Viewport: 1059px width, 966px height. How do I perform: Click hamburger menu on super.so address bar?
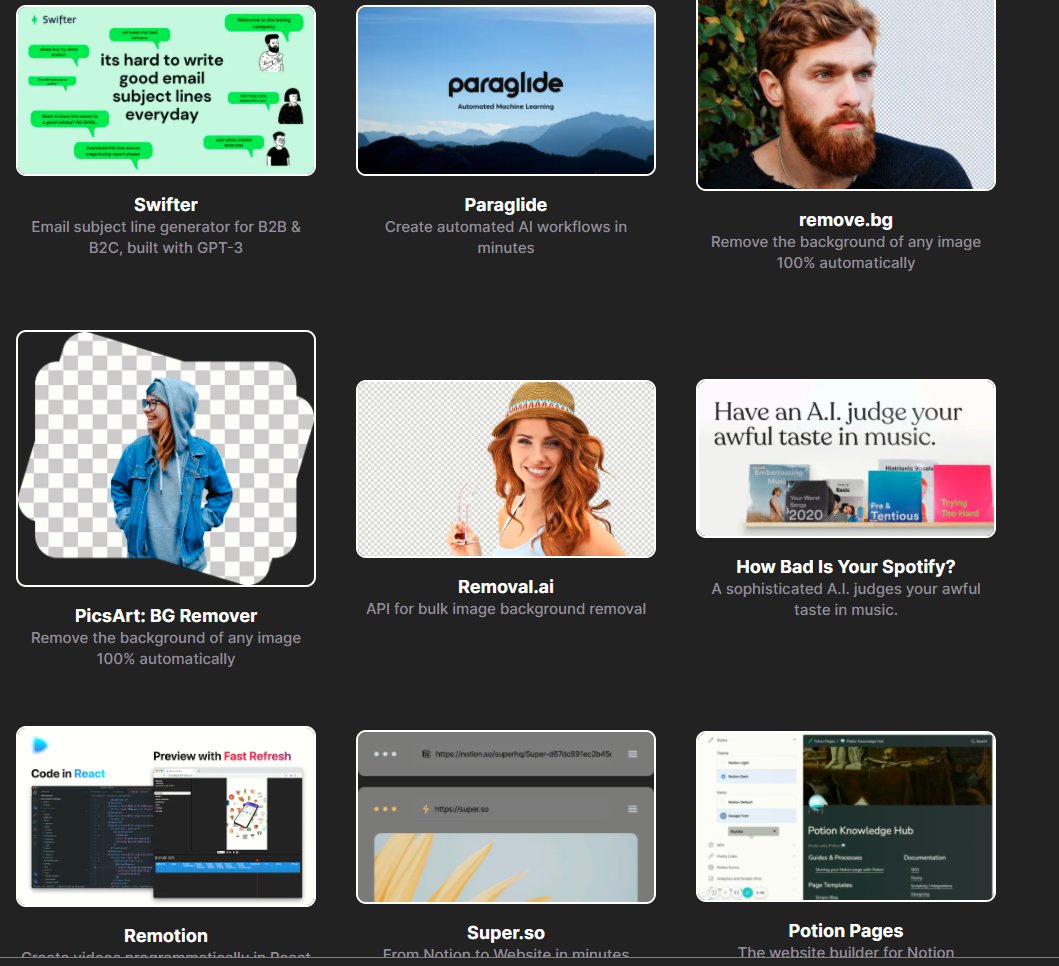point(632,809)
